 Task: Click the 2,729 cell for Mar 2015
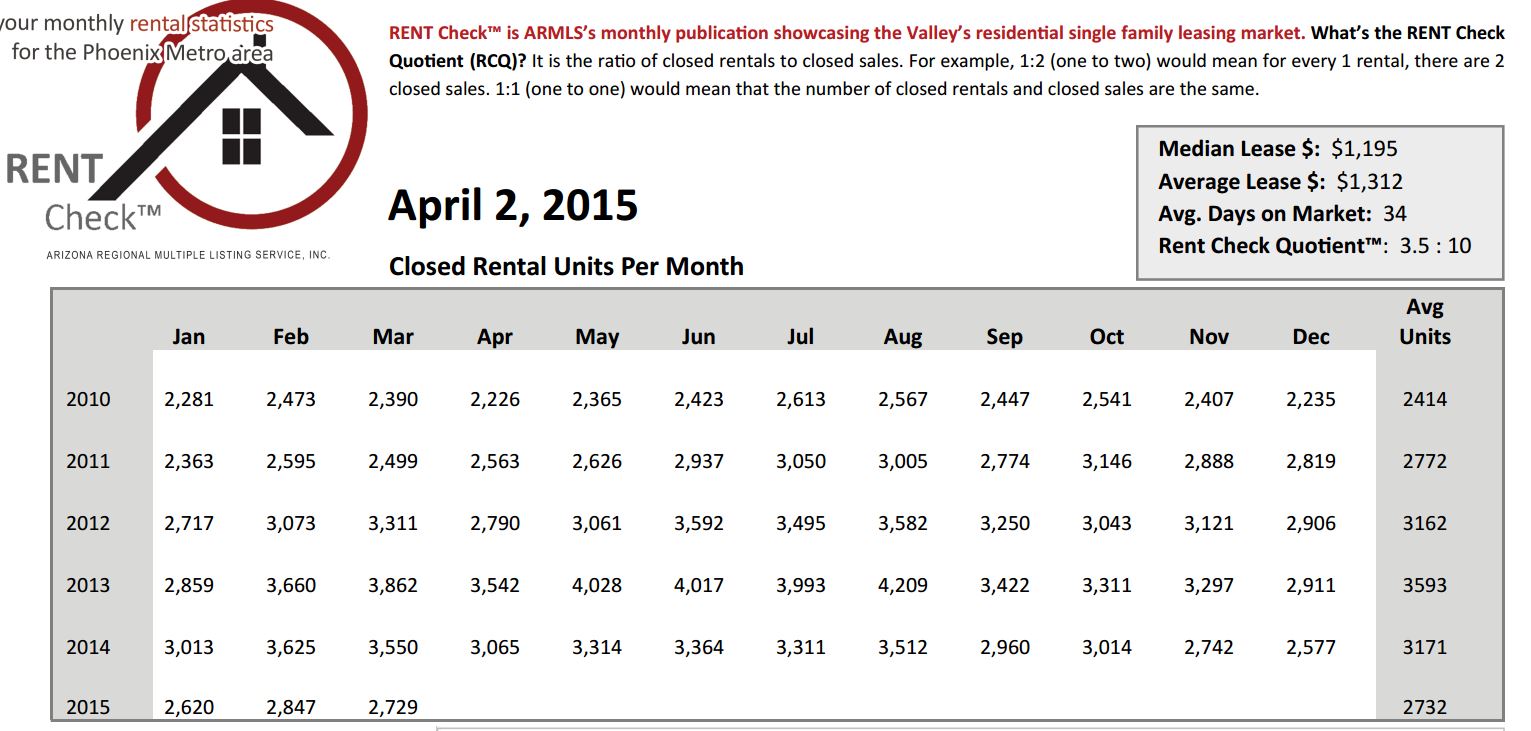coord(393,708)
